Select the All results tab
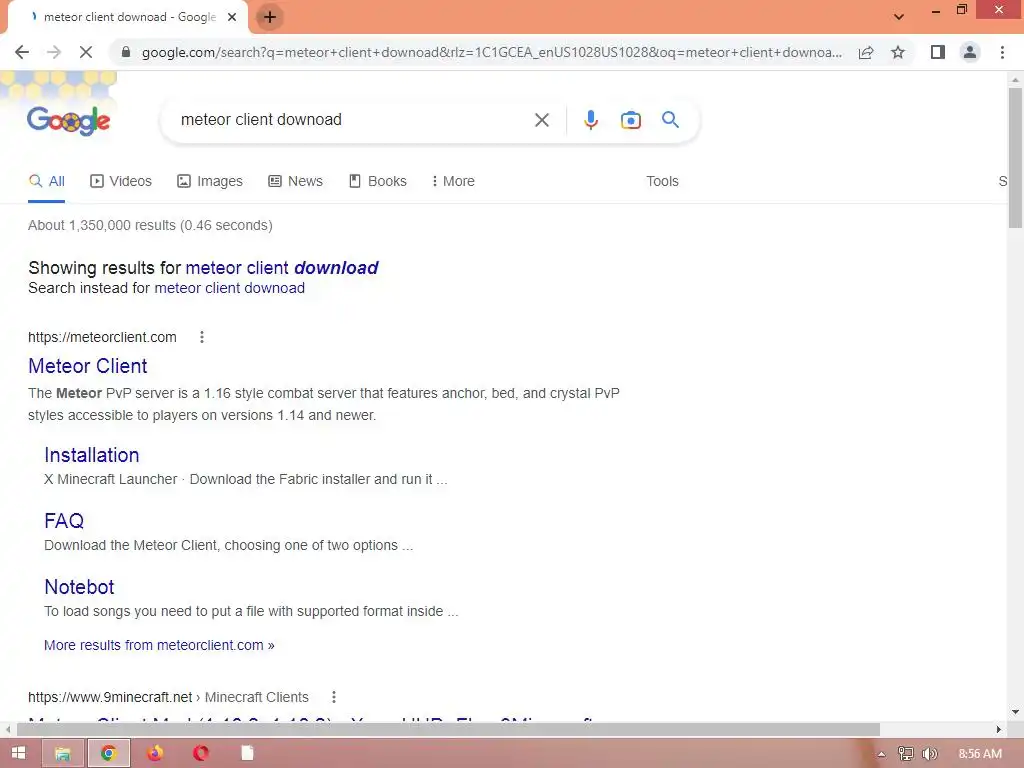 tap(46, 182)
